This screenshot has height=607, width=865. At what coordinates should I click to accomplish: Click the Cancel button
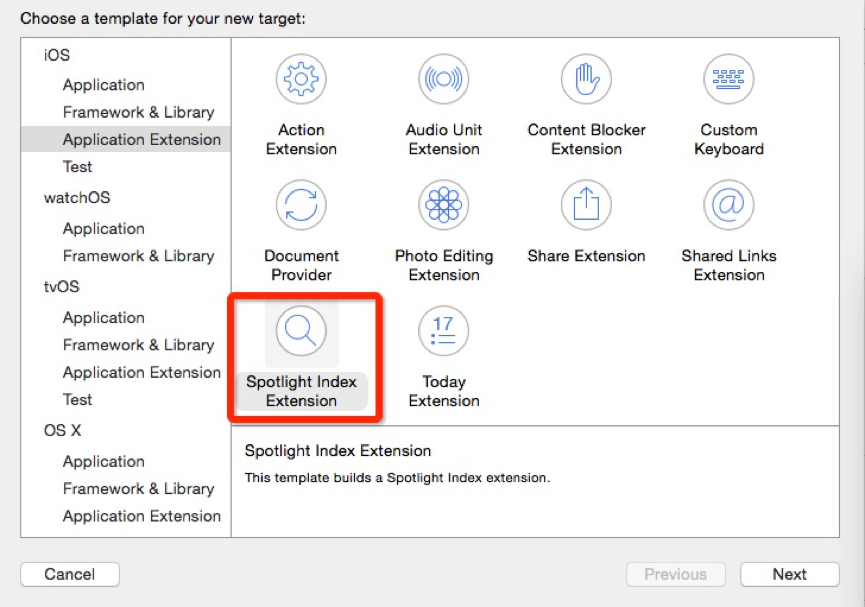(x=70, y=574)
